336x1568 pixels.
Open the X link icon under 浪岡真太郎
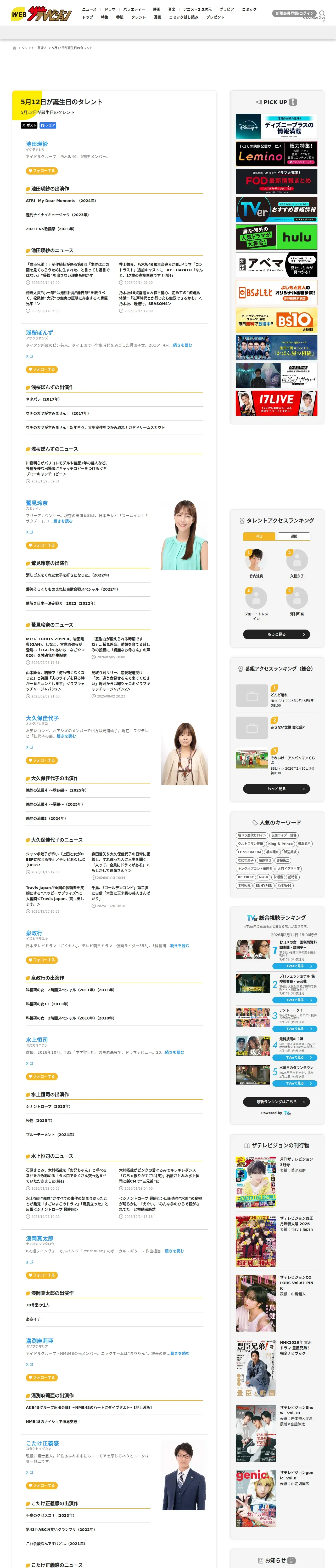[29, 1262]
